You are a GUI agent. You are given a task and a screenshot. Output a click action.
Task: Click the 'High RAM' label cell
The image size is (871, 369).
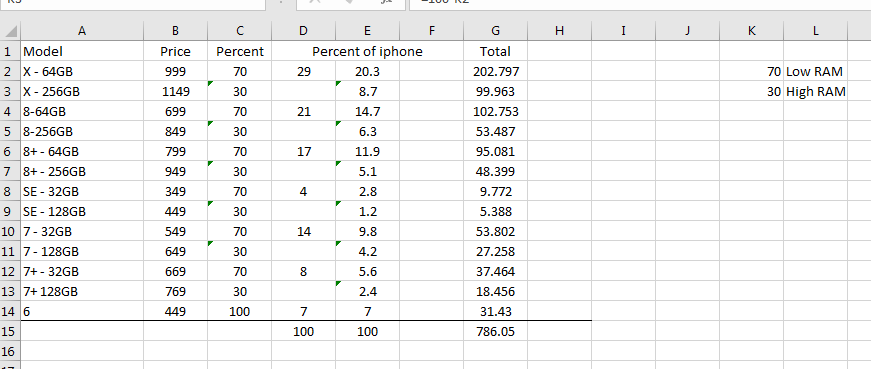tap(815, 92)
